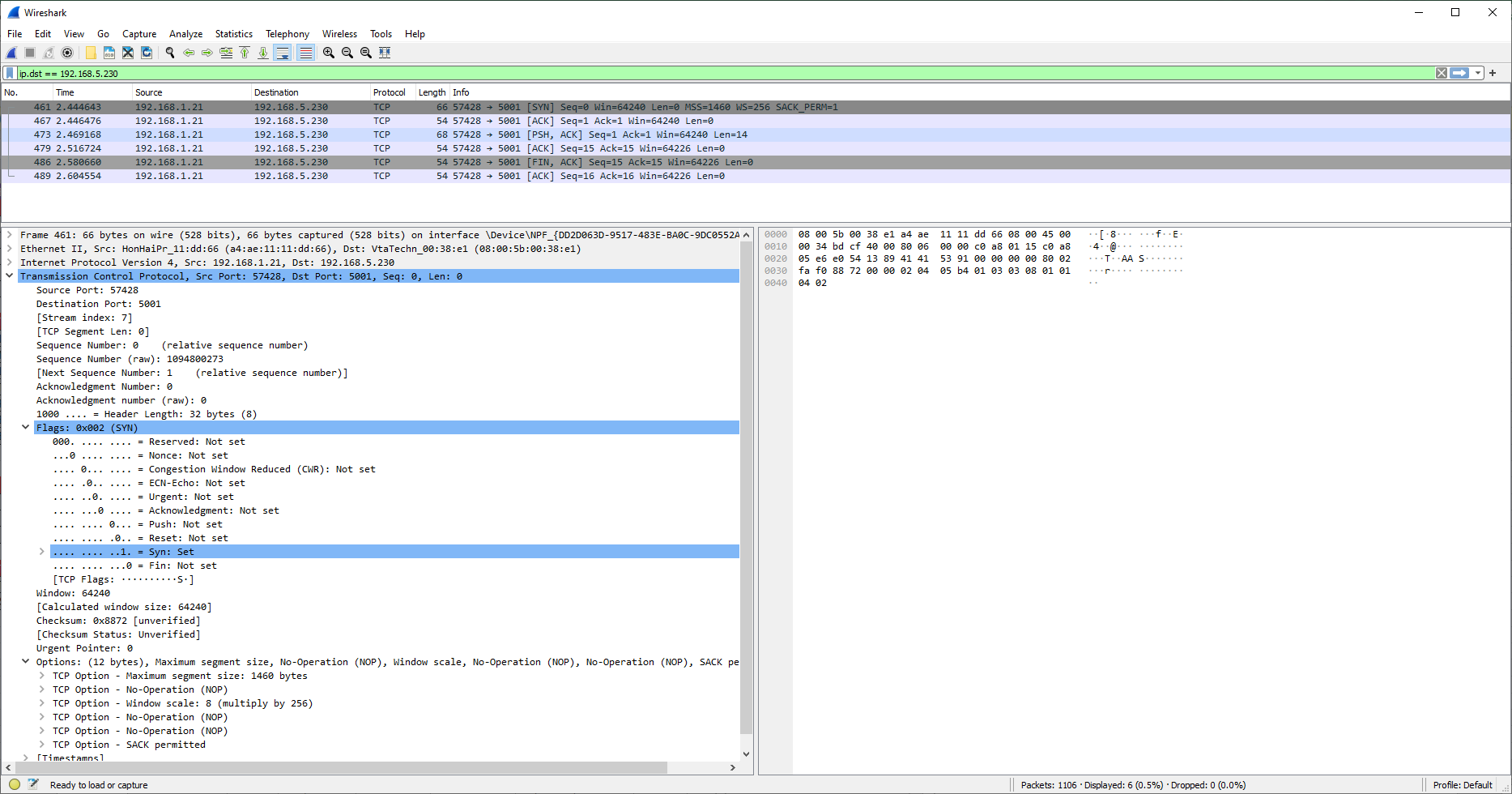The width and height of the screenshot is (1512, 794).
Task: Start capturing packets with the shark fin icon
Action: tap(11, 53)
